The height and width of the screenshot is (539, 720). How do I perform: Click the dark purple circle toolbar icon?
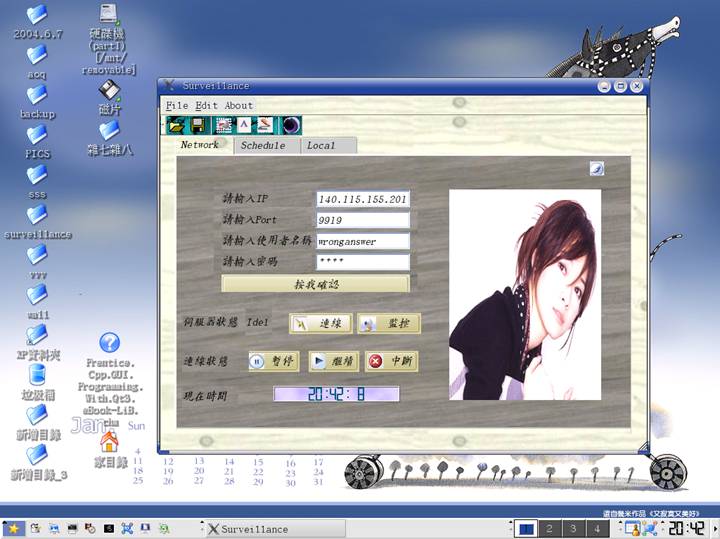tap(290, 125)
